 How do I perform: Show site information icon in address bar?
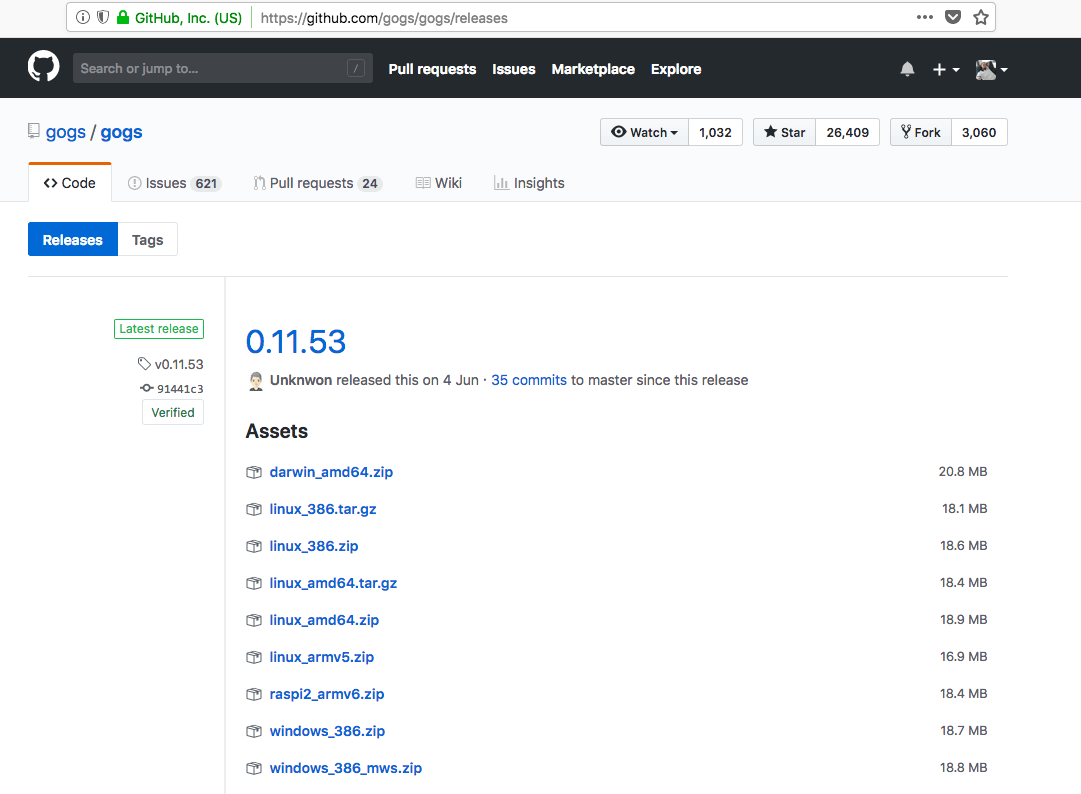(83, 17)
